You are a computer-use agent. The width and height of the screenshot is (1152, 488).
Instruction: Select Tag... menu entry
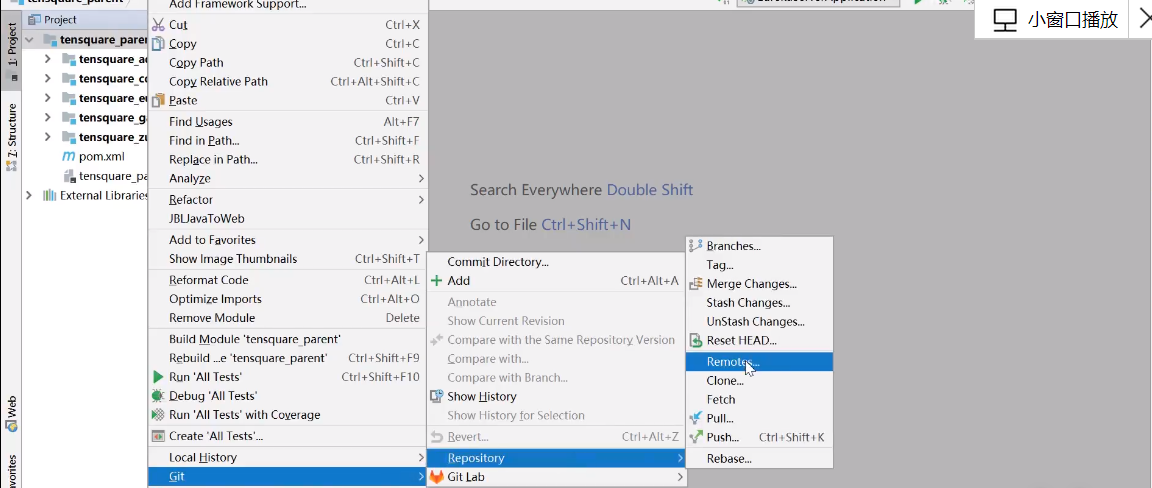click(x=759, y=265)
